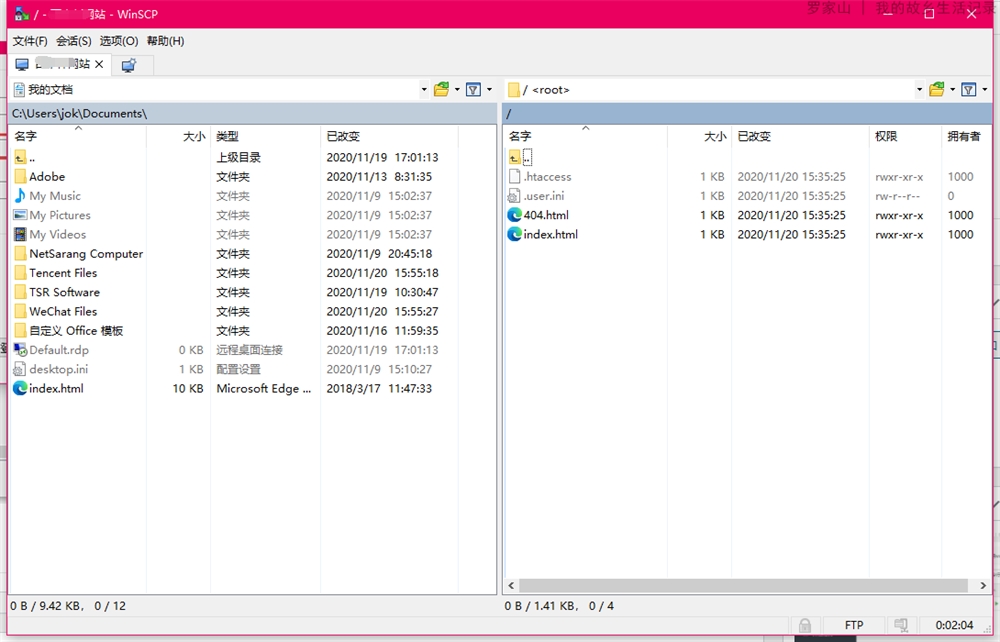Screen dimensions: 1000x642
Task: Select 自定义 Office 模板 folder icon
Action: point(20,330)
